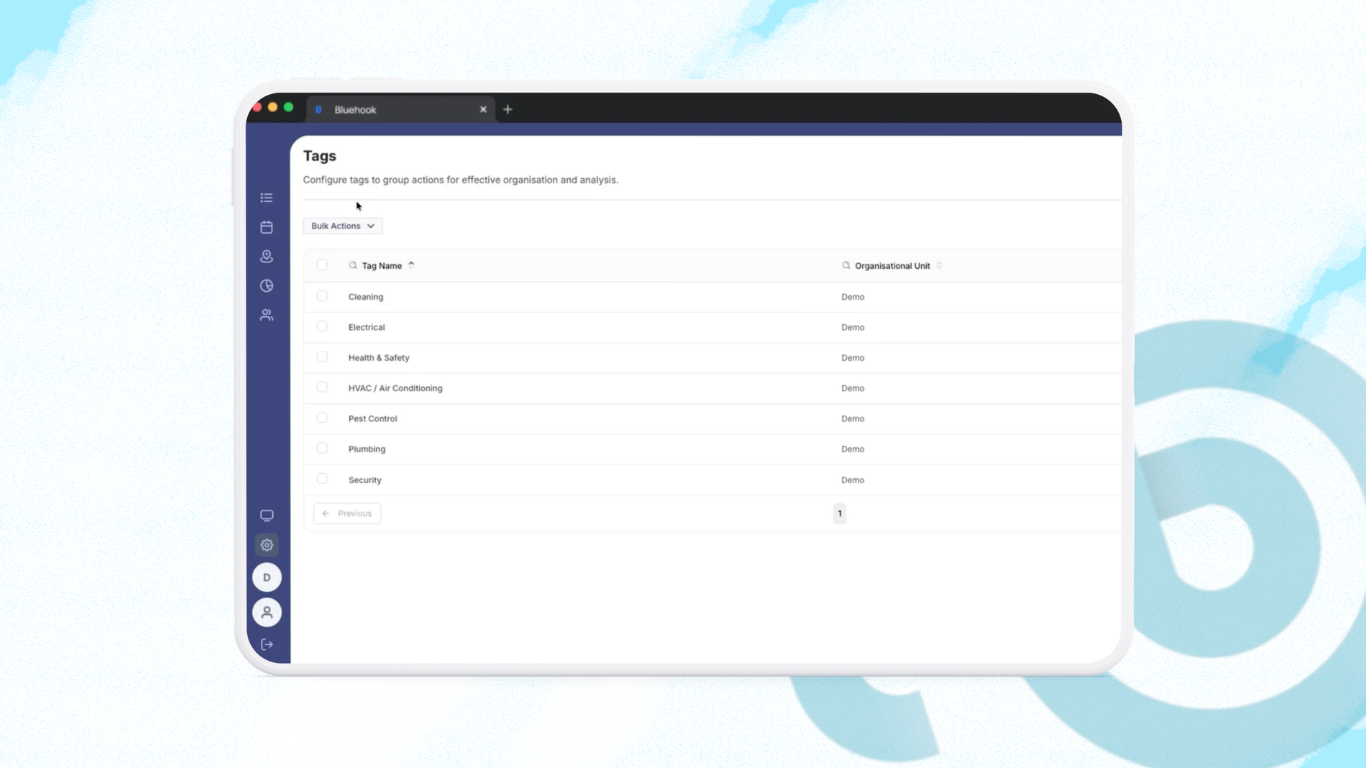Open the Pest Control tag
This screenshot has width=1366, height=768.
pos(373,419)
